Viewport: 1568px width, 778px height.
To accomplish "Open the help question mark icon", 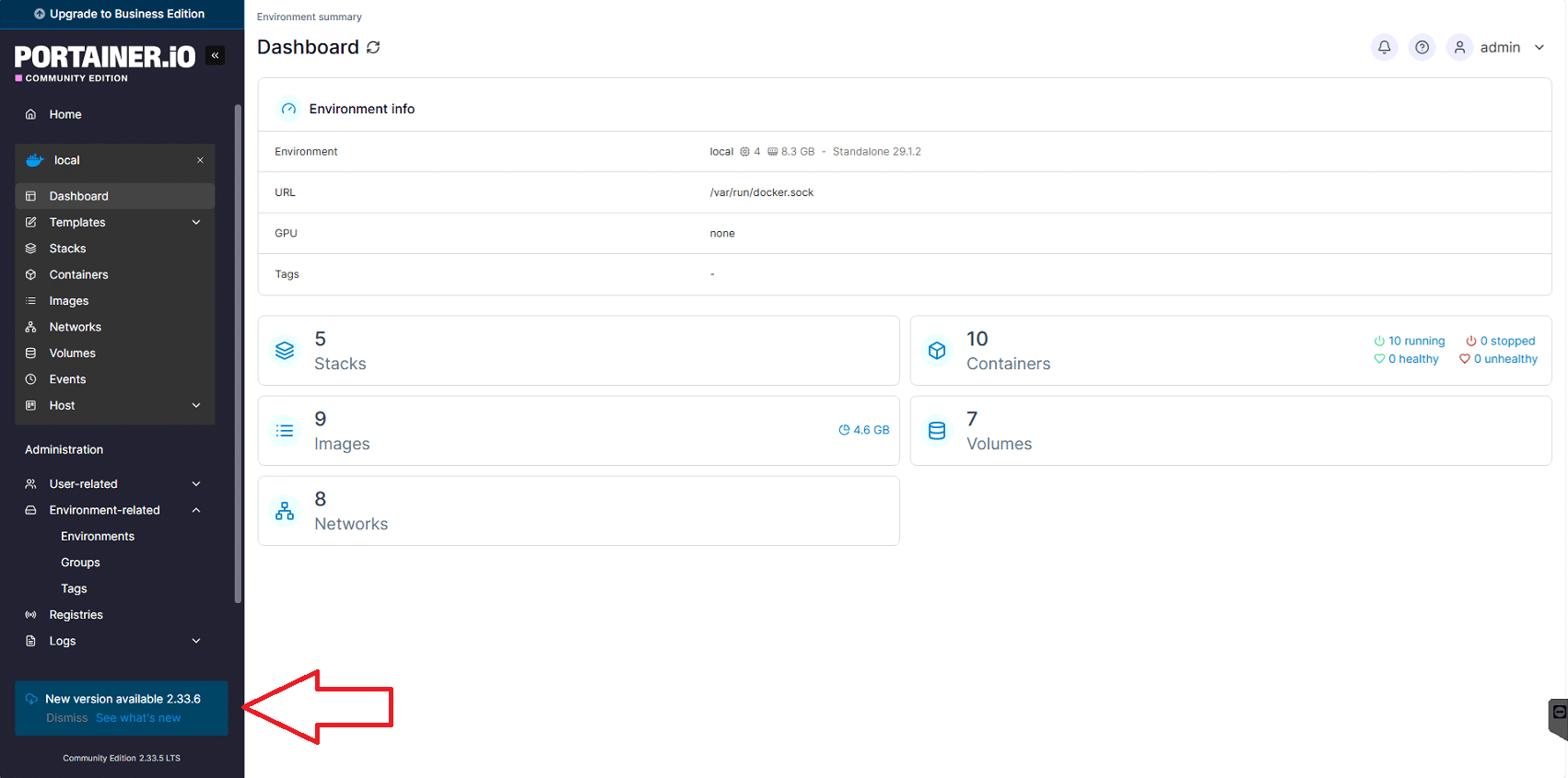I will (1422, 47).
